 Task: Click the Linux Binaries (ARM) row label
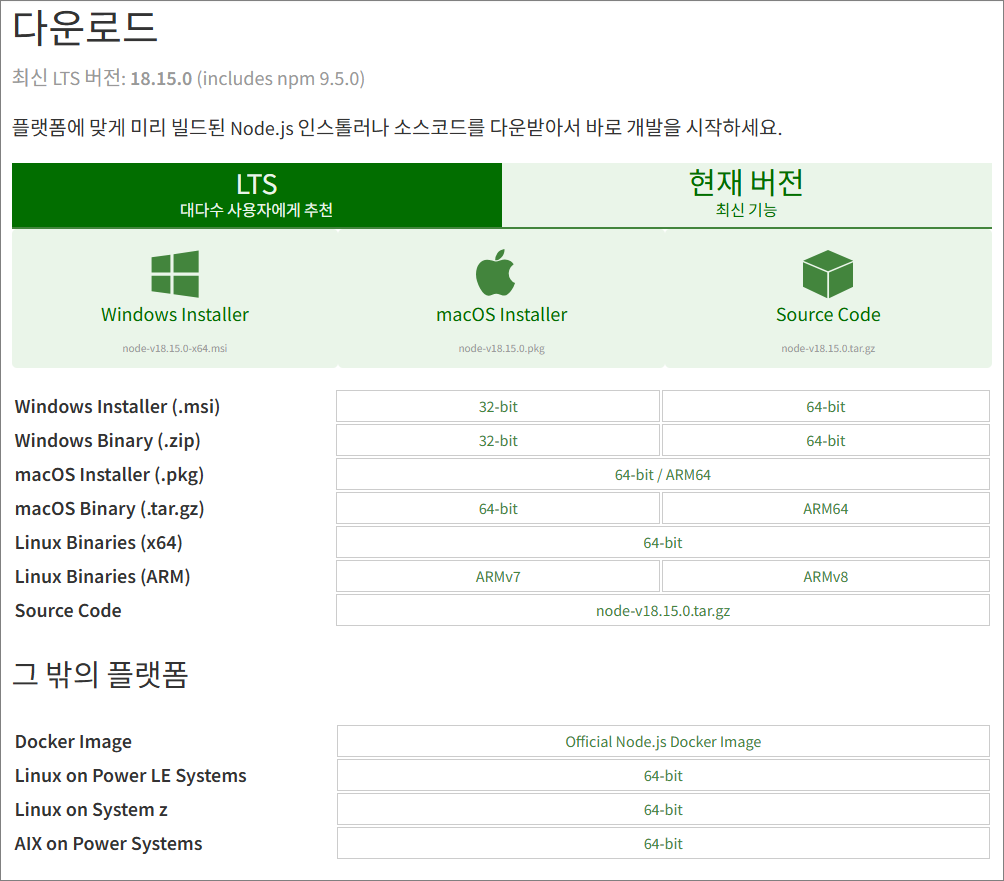pos(102,576)
